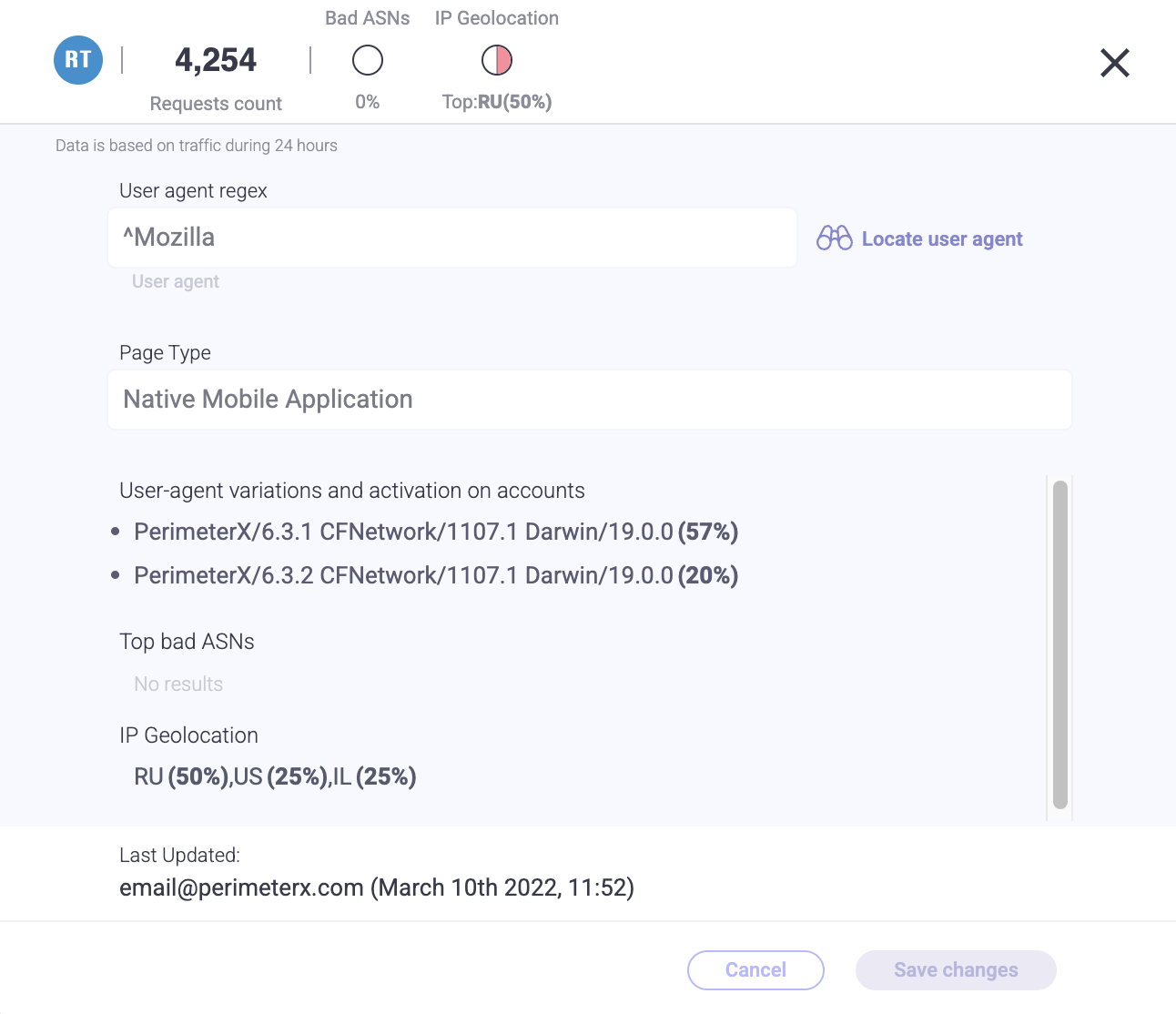Close the dialog with the X icon
The width and height of the screenshot is (1176, 1014).
tap(1114, 63)
